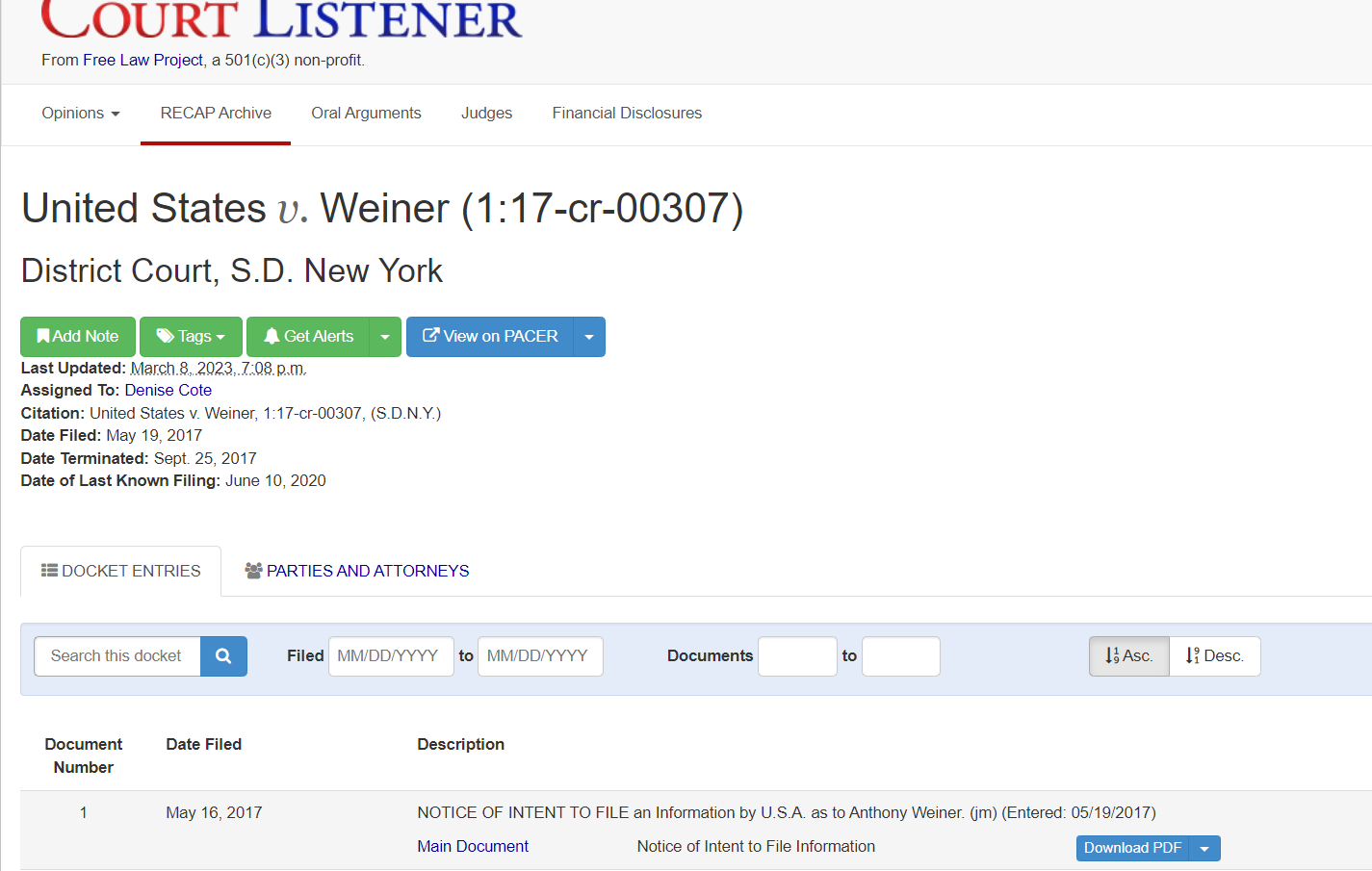Image resolution: width=1372 pixels, height=871 pixels.
Task: Click the 'May 16, 2017' filed date
Action: pos(214,812)
